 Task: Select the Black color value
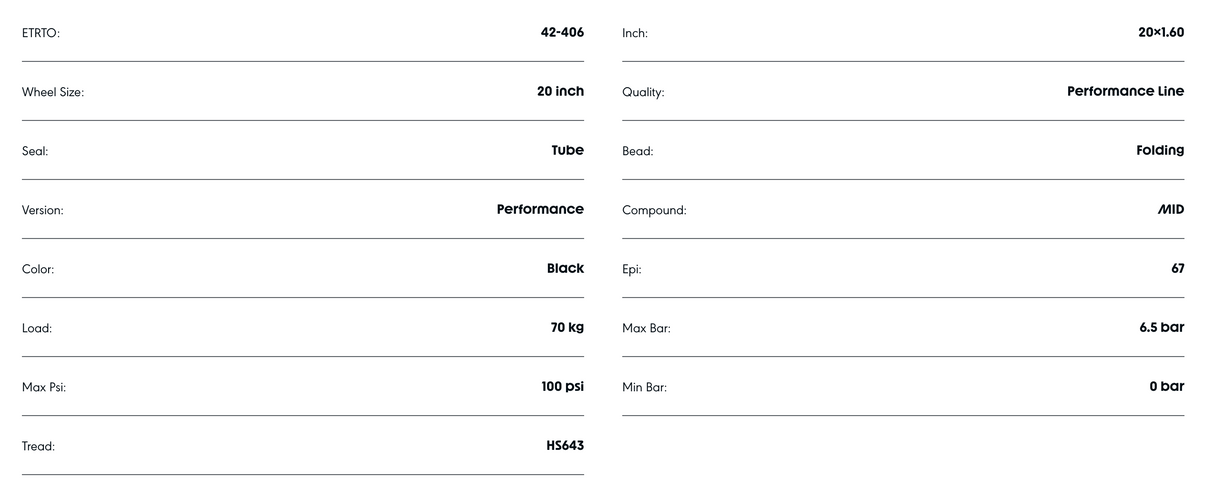tap(565, 268)
